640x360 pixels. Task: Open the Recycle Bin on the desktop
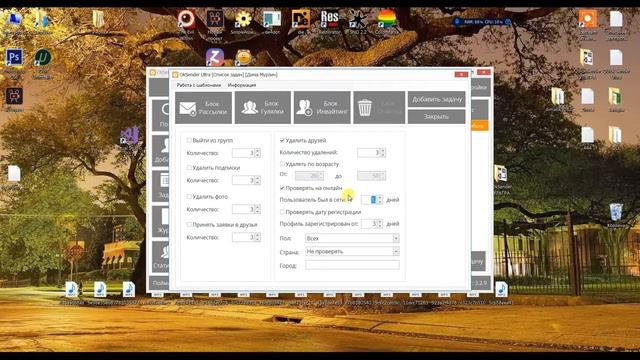[x=616, y=212]
